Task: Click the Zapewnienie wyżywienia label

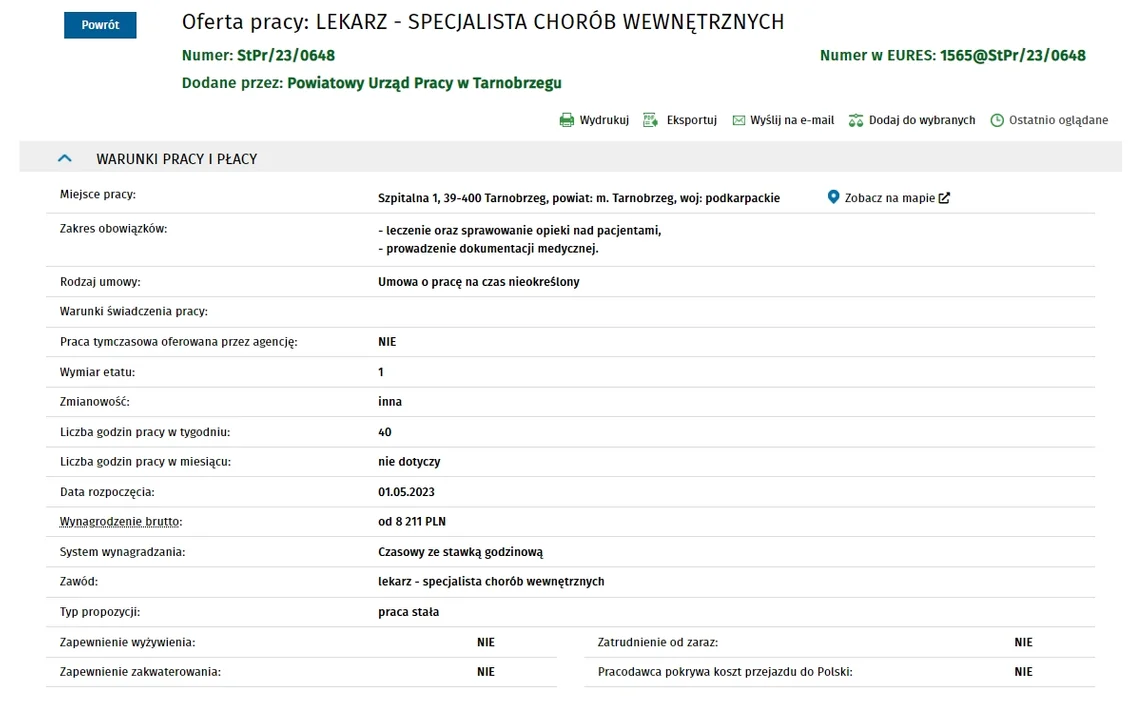Action: click(127, 642)
